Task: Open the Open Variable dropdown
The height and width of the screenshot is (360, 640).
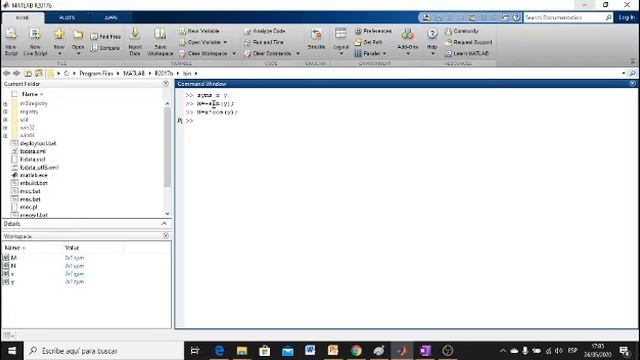Action: [203, 42]
